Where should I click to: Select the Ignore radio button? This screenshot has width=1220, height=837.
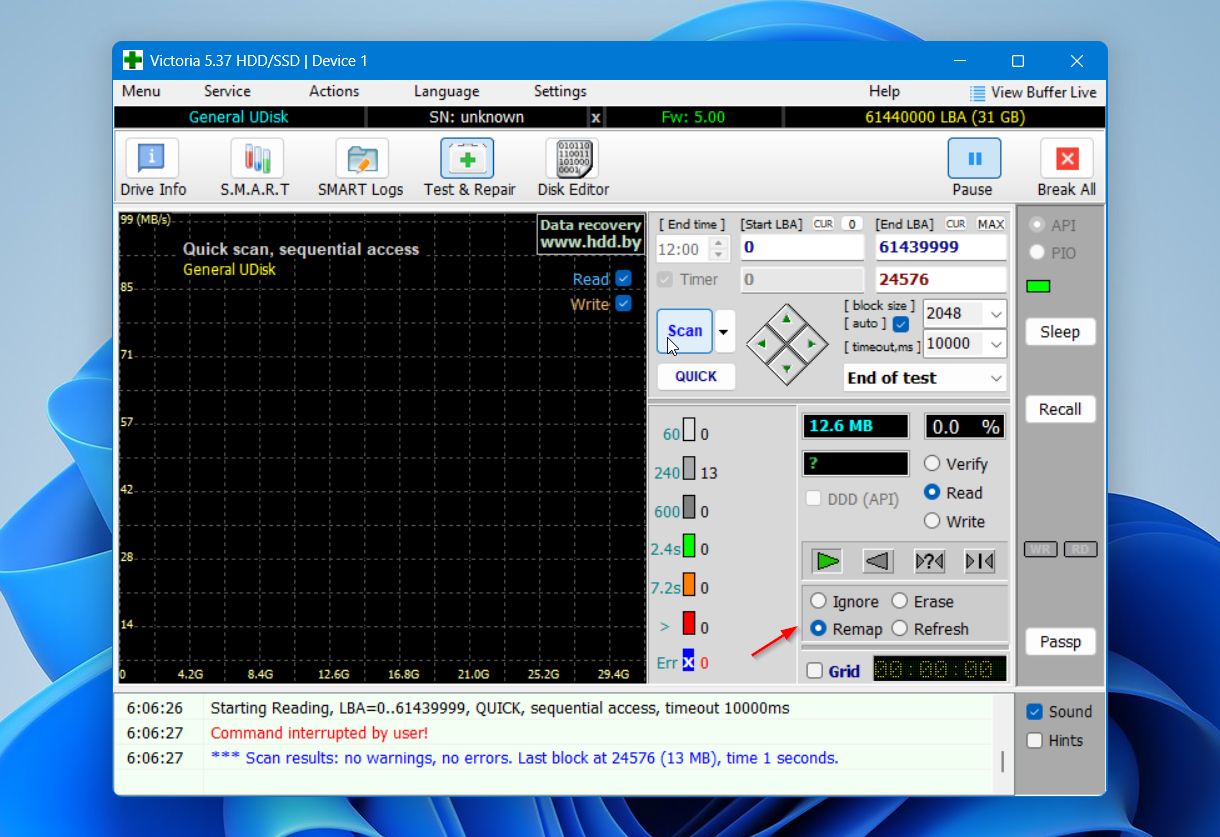(x=819, y=601)
